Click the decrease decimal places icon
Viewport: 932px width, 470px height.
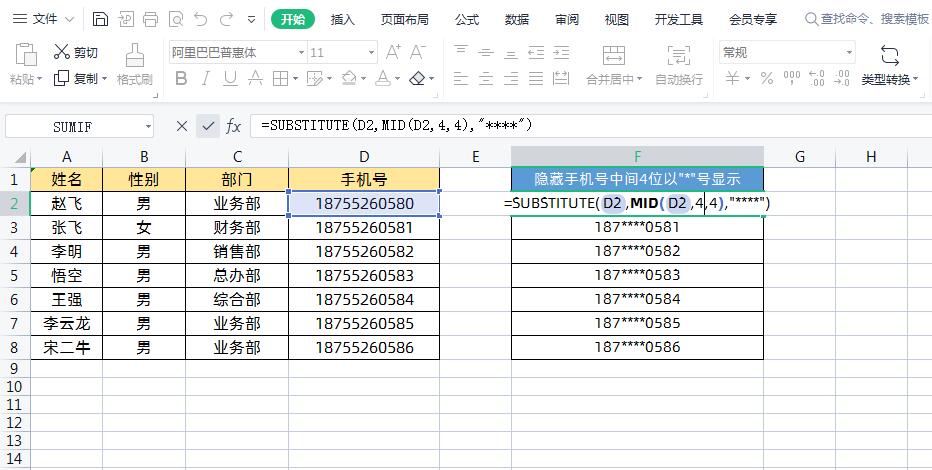(842, 78)
